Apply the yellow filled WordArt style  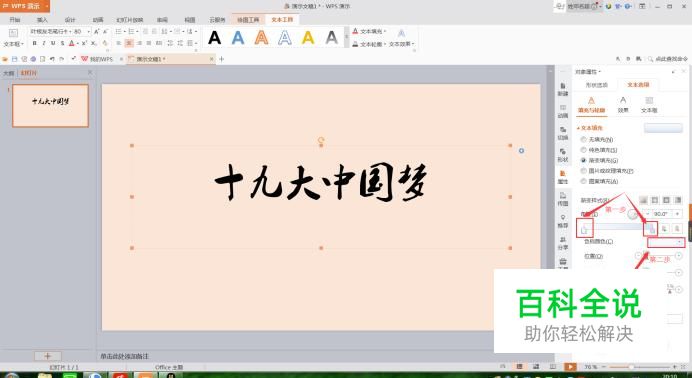click(x=308, y=37)
